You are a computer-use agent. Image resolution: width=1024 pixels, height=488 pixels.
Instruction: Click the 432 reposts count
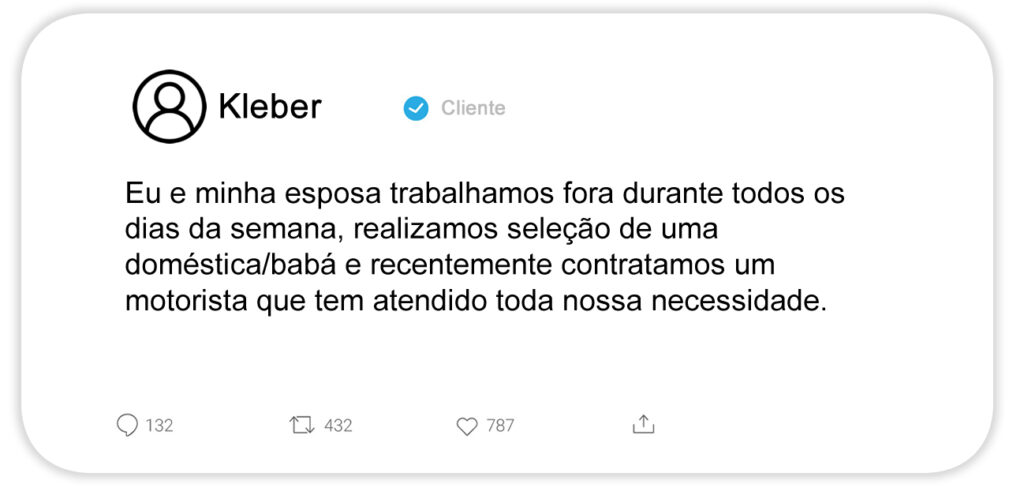(x=338, y=426)
